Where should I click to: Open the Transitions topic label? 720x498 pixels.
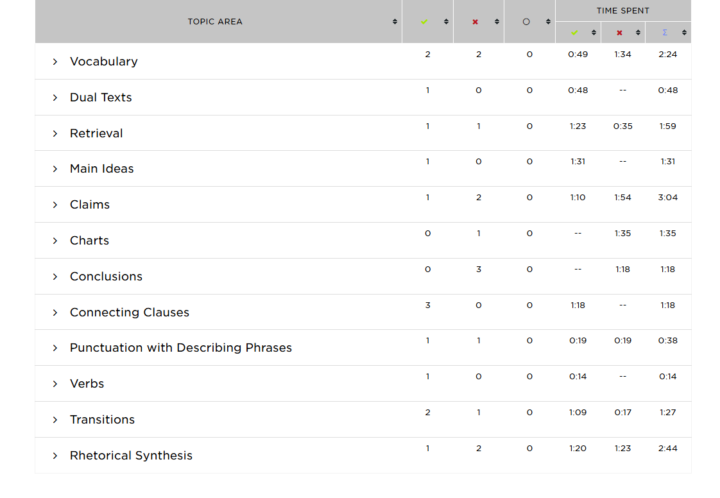pos(102,420)
